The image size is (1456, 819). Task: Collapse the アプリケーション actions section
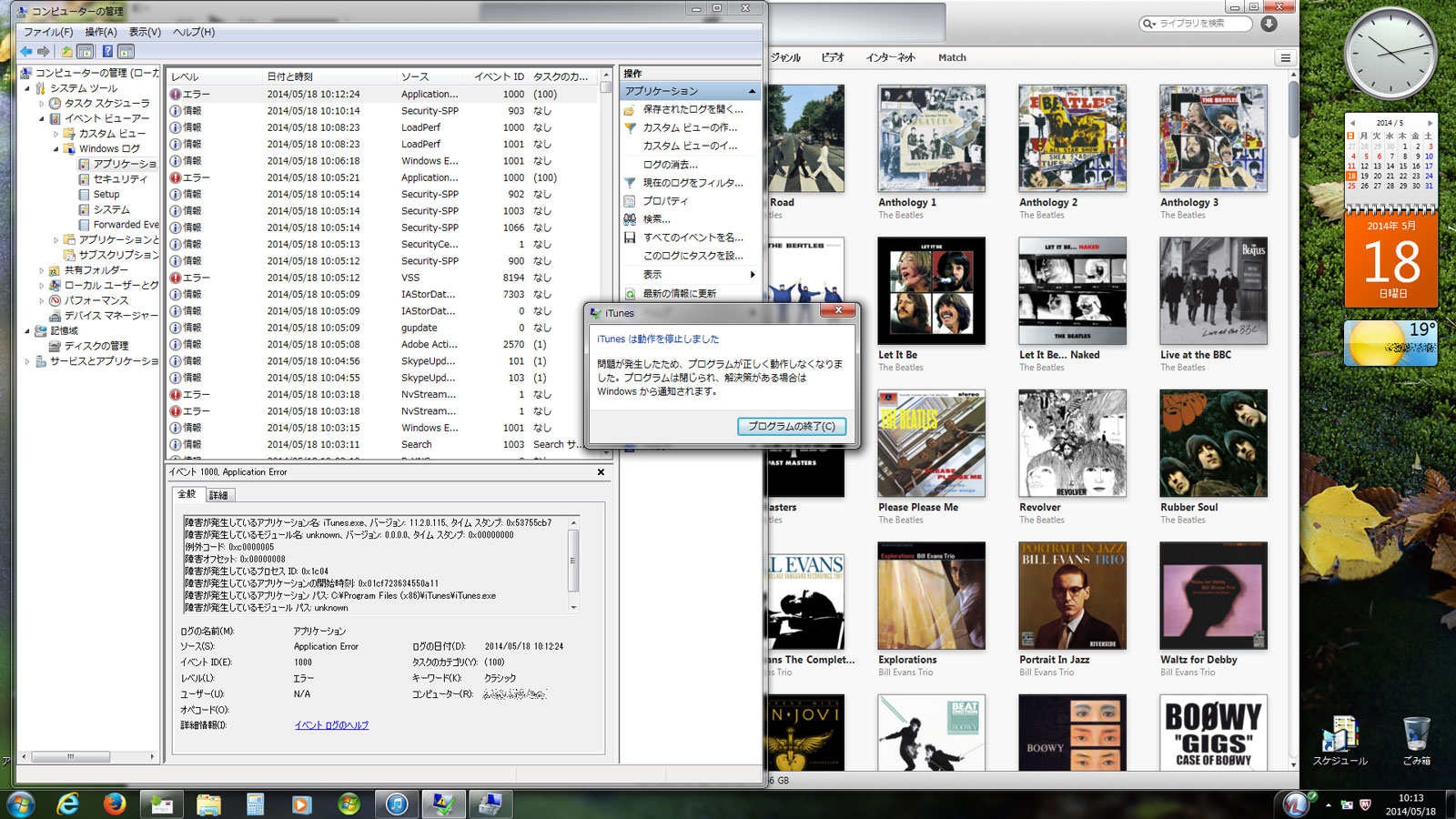[x=752, y=92]
